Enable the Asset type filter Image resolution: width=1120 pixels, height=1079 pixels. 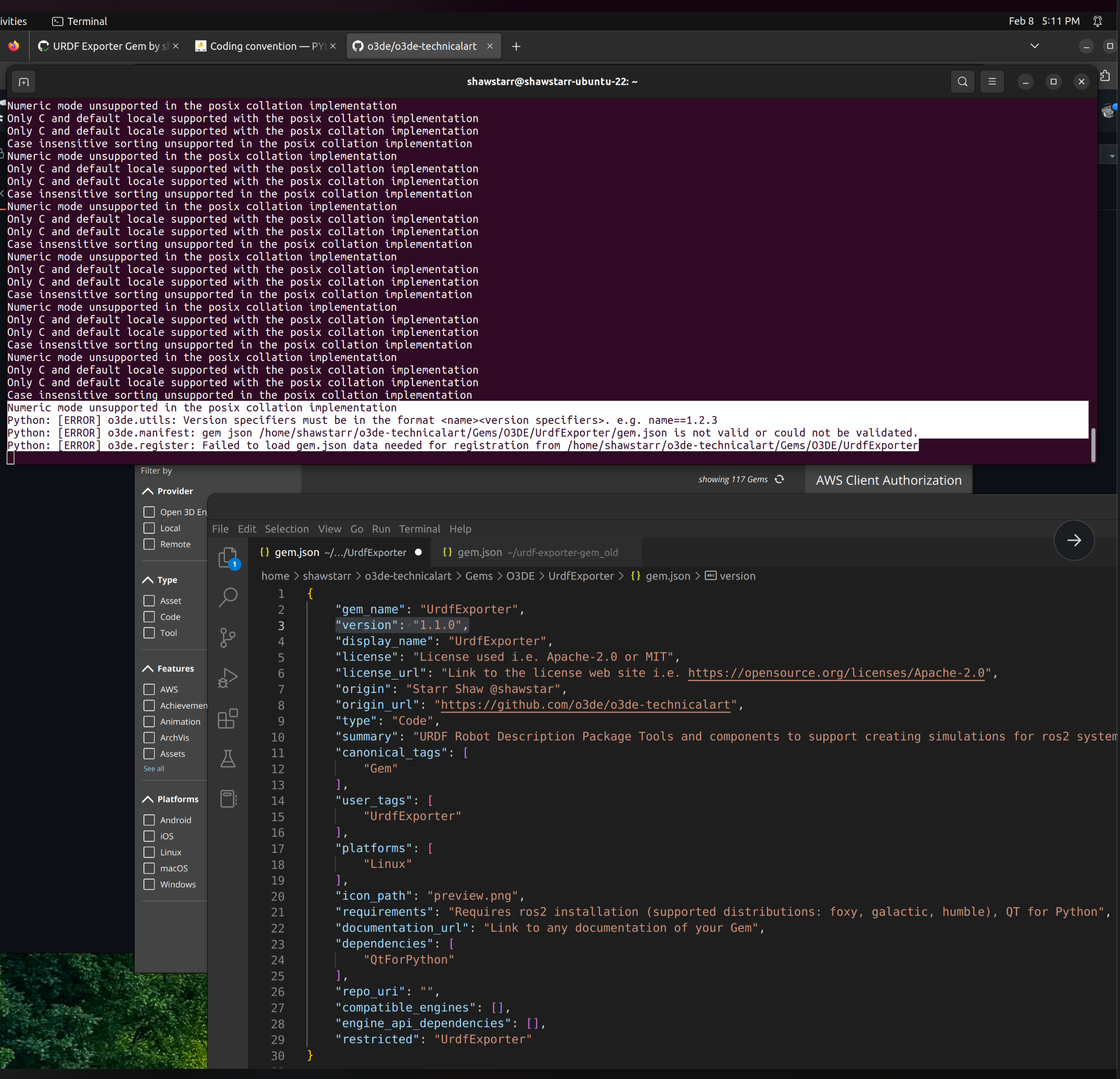pyautogui.click(x=149, y=601)
